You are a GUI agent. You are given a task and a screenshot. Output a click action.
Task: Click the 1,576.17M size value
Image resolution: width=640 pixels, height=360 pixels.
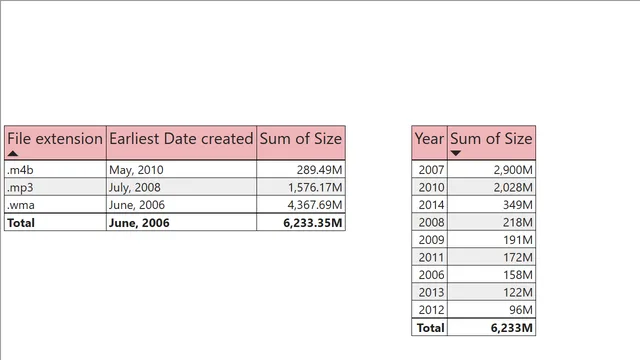pyautogui.click(x=315, y=187)
